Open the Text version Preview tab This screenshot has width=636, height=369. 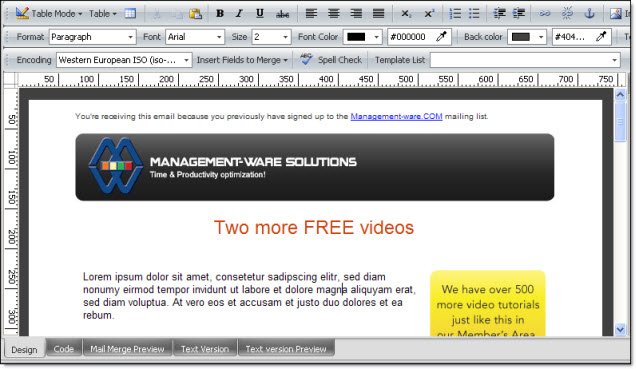point(286,349)
